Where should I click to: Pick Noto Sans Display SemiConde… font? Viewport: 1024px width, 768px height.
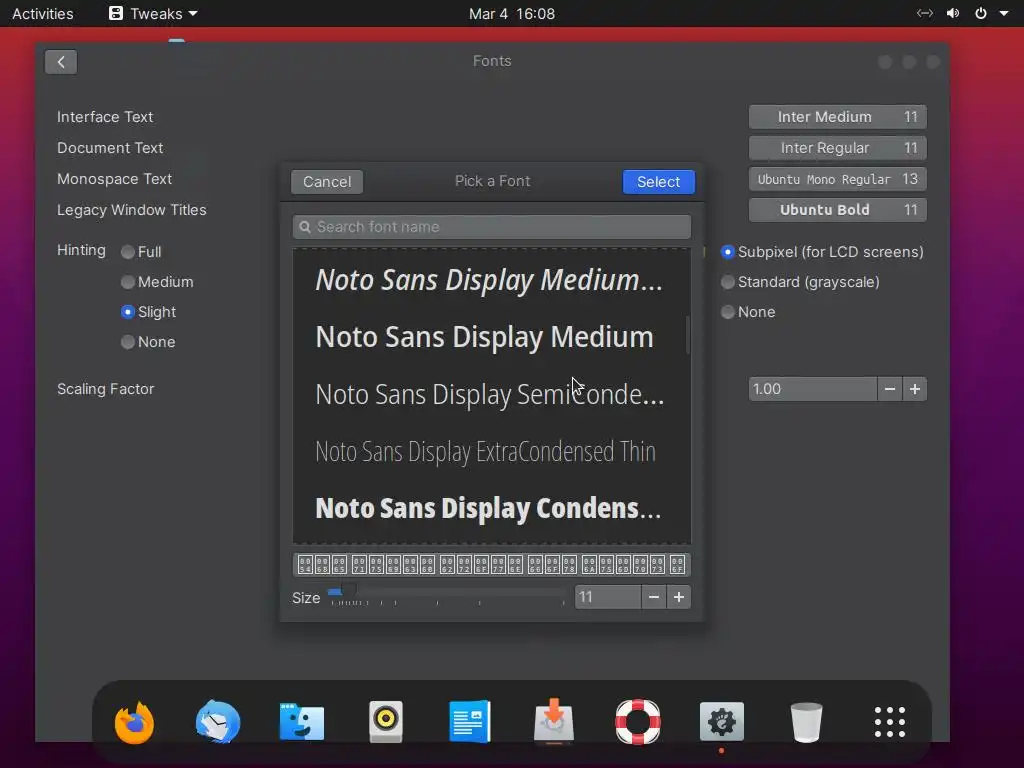click(x=492, y=394)
